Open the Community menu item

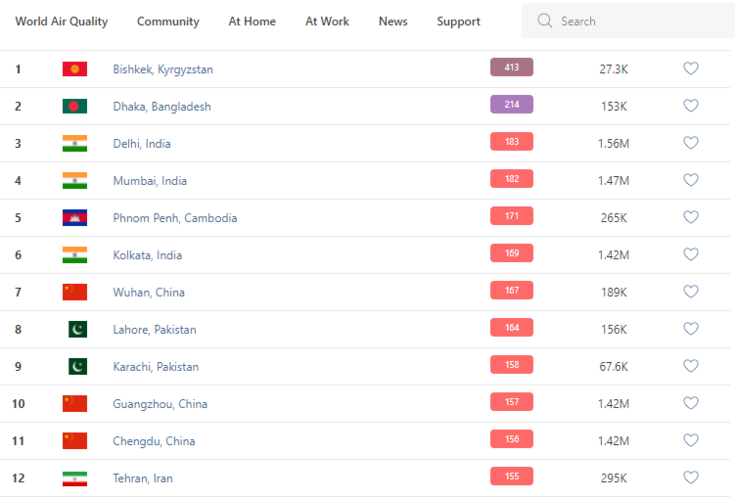(168, 21)
